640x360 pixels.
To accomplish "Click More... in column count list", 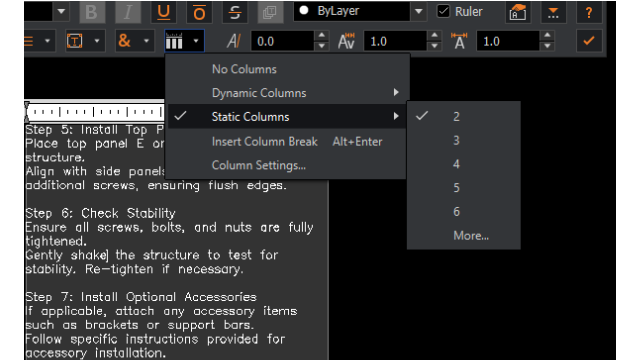I will pyautogui.click(x=471, y=236).
